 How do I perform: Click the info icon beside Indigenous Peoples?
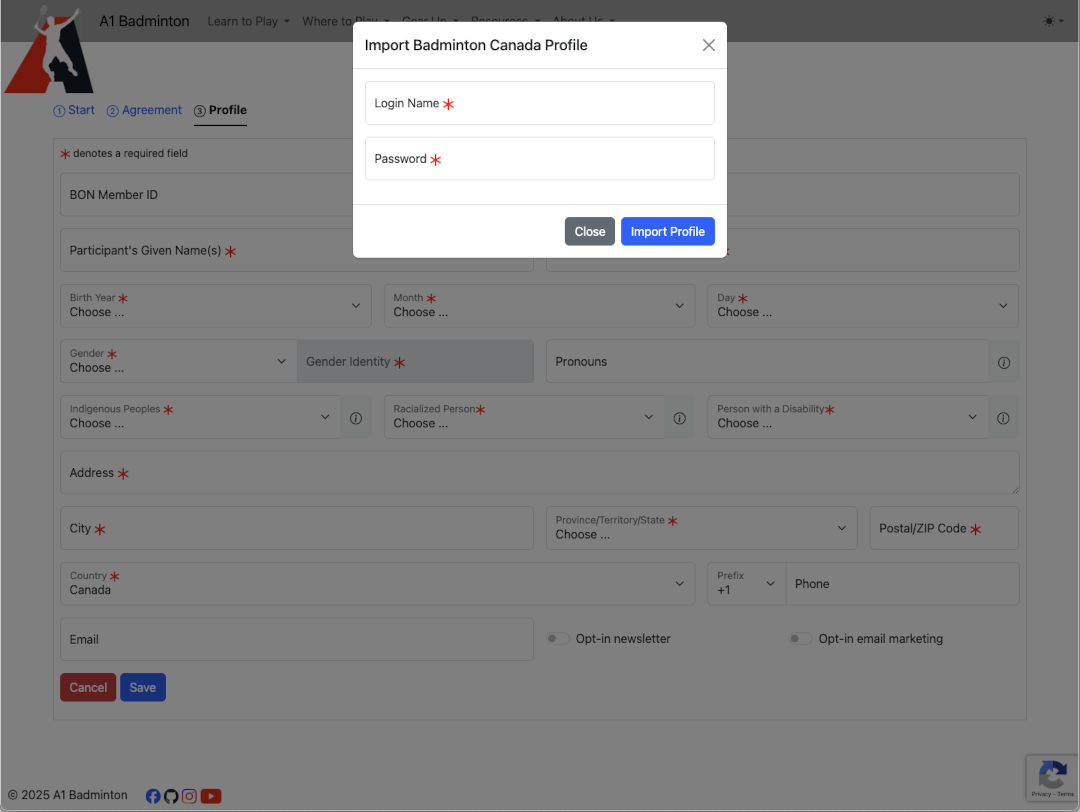coord(355,418)
